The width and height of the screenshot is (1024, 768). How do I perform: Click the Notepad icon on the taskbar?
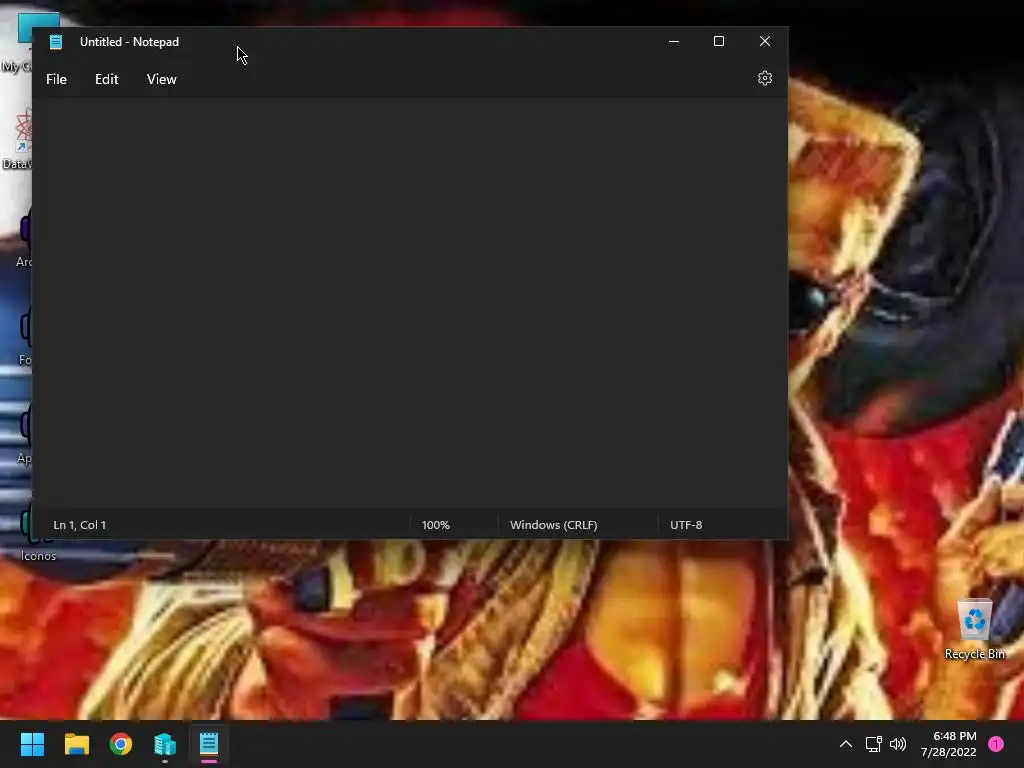pyautogui.click(x=209, y=744)
